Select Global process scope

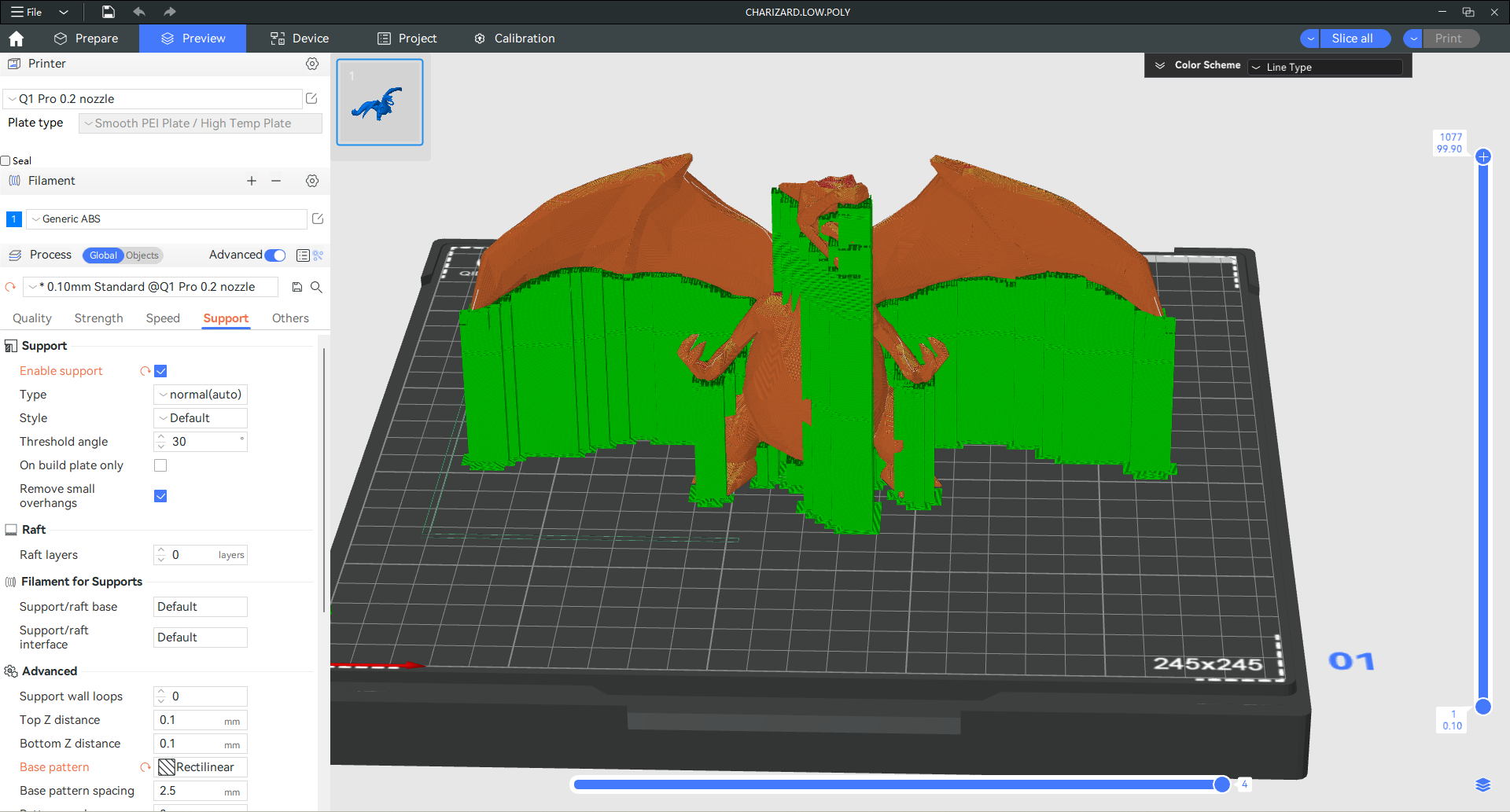(x=103, y=255)
